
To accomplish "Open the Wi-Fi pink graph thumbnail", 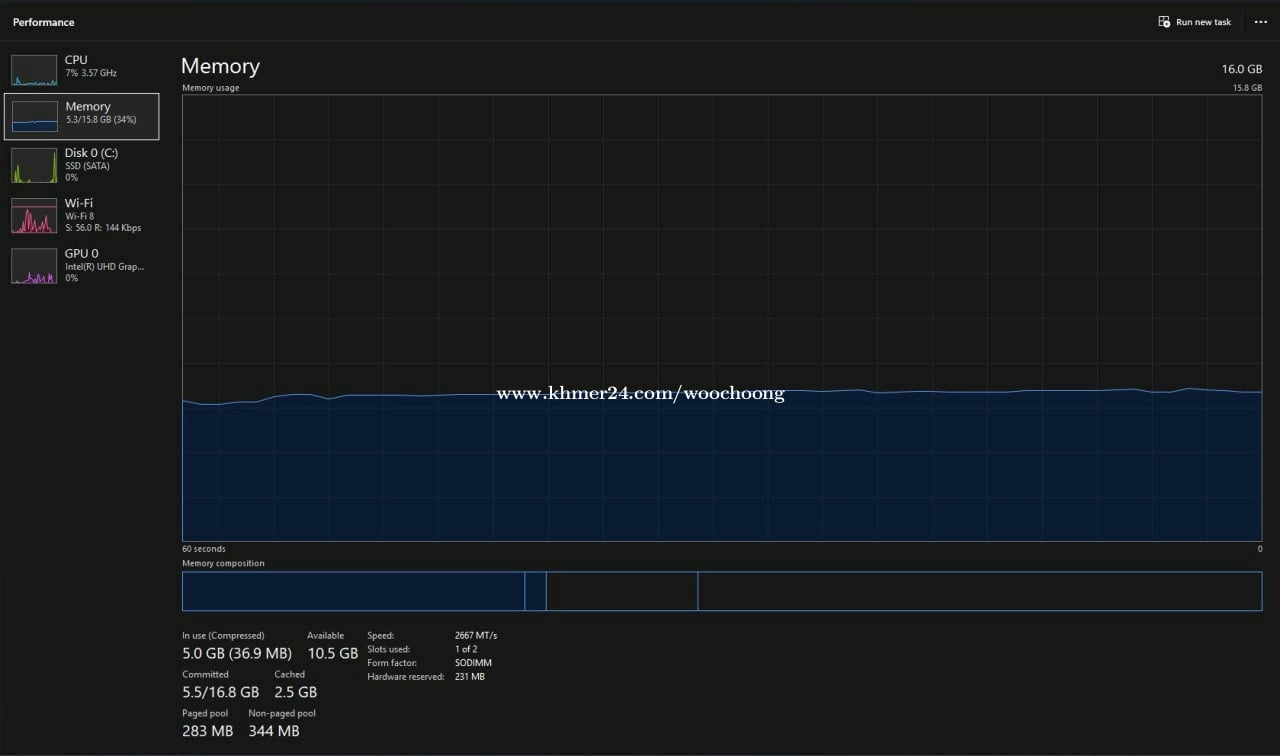I will click(34, 216).
